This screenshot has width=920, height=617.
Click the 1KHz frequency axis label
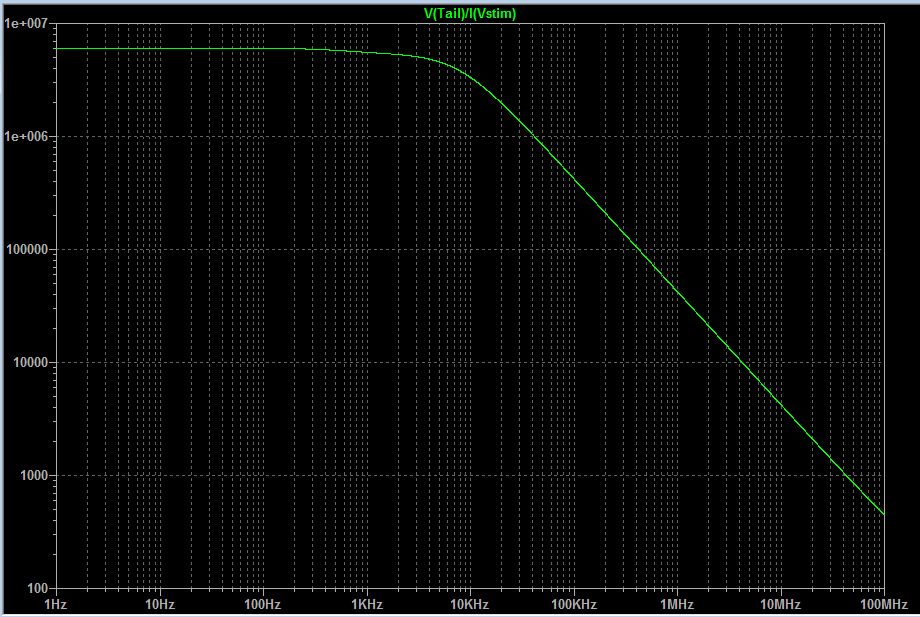(x=367, y=604)
